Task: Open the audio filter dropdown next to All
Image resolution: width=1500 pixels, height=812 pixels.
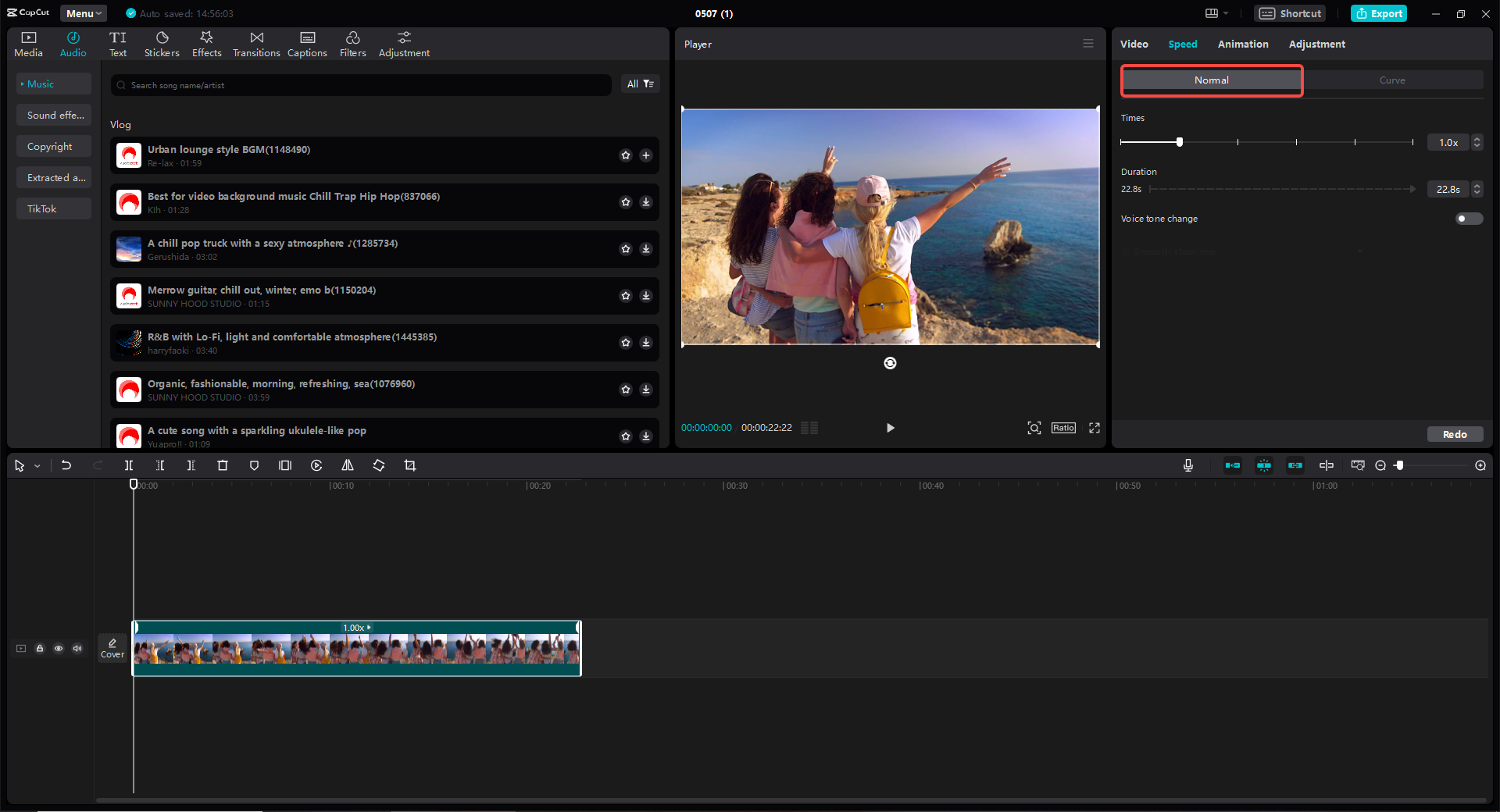Action: tap(648, 84)
